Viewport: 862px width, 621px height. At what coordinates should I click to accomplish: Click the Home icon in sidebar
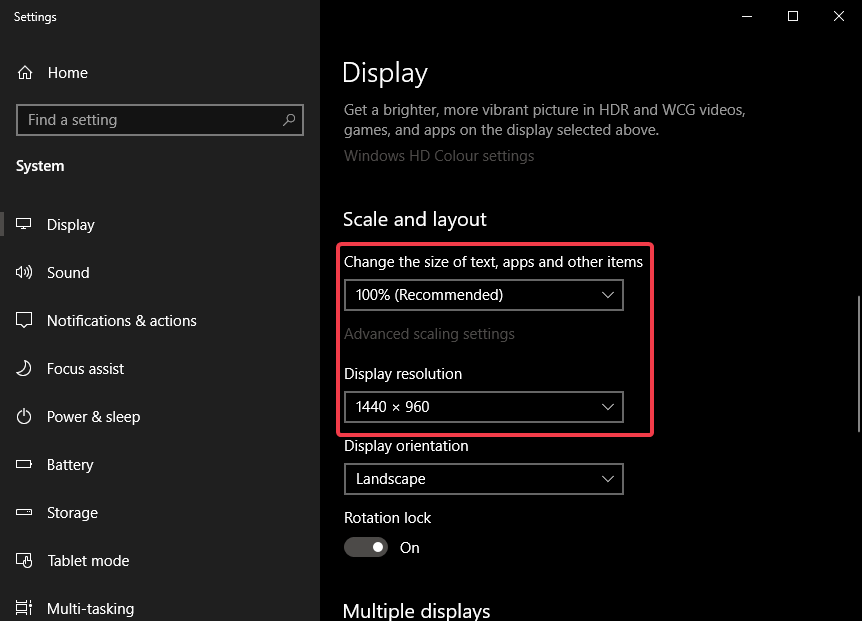tap(25, 73)
